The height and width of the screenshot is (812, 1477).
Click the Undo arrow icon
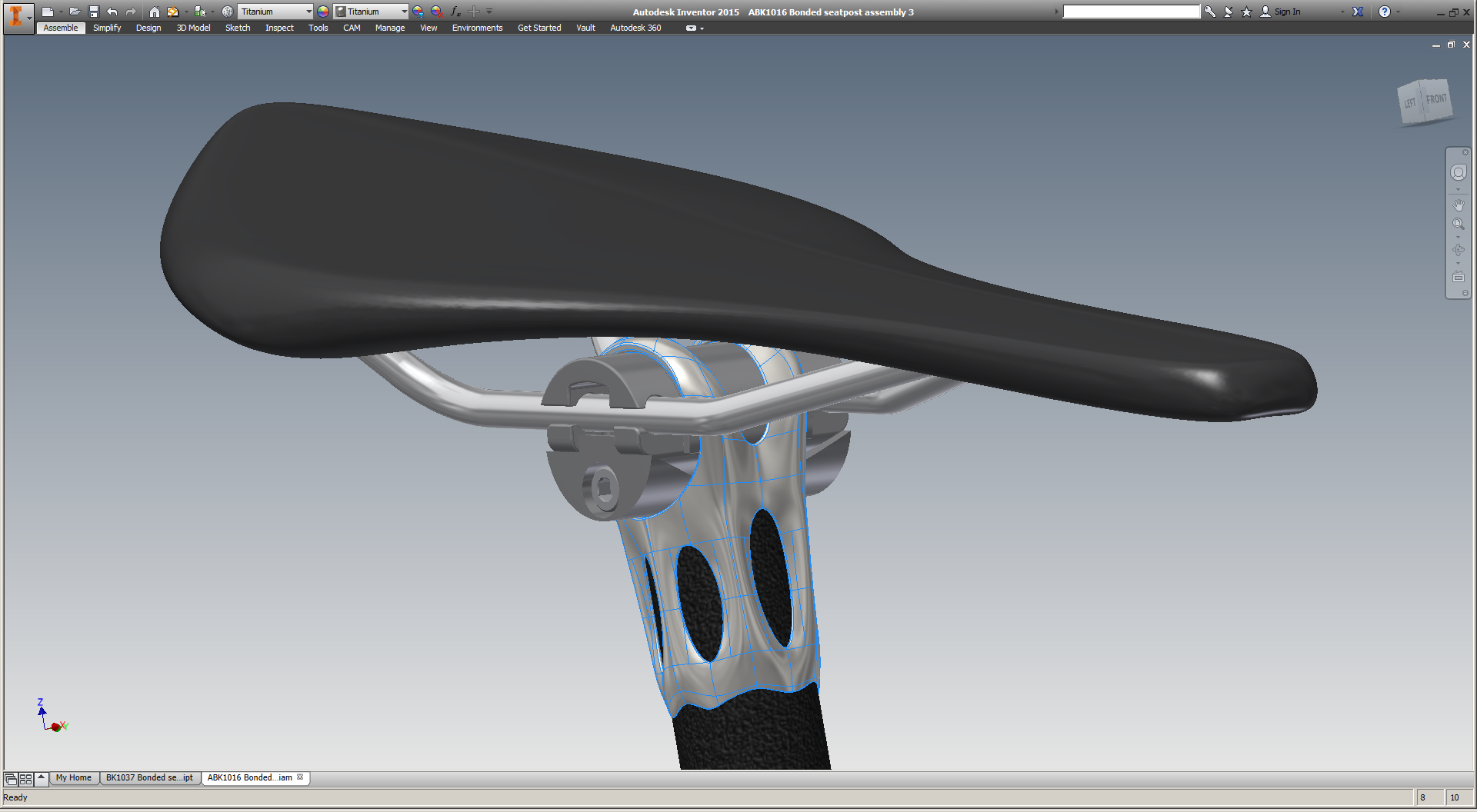pos(112,12)
